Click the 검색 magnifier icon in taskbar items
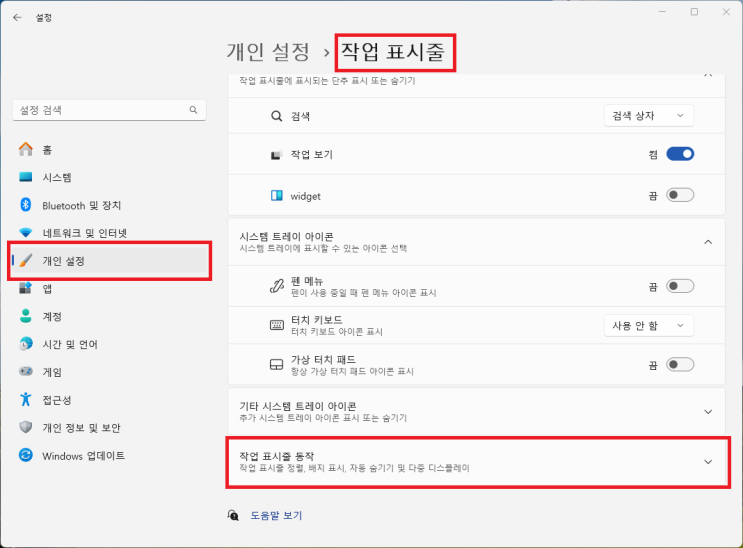The height and width of the screenshot is (548, 743). point(276,116)
